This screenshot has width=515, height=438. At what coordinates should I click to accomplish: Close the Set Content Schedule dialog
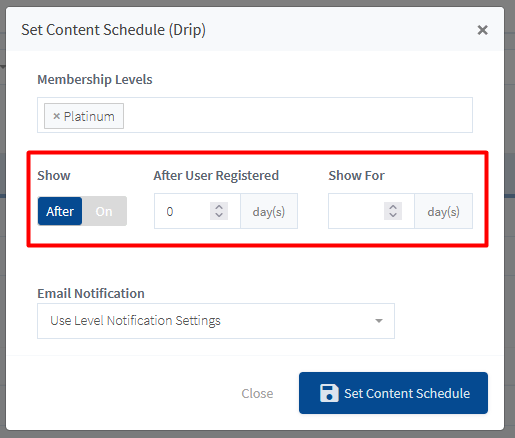pos(482,30)
